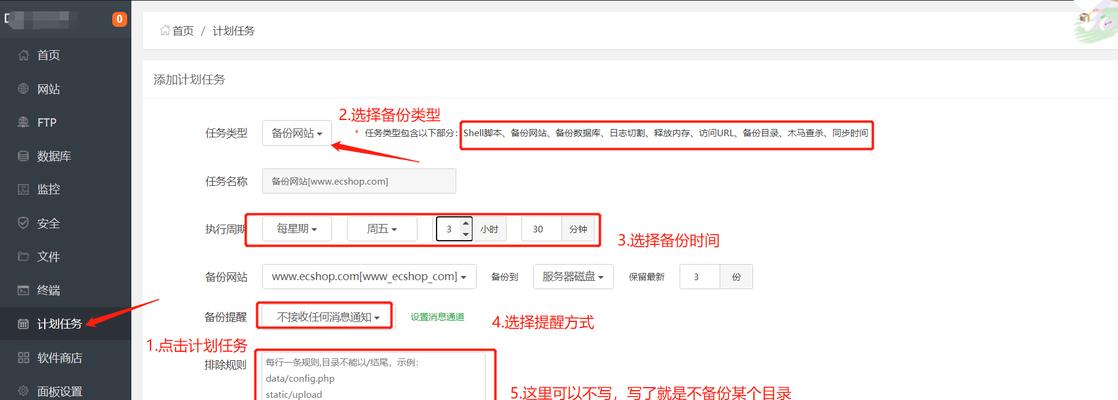Open the 不接收任何消息通知 reminder dropdown
Image resolution: width=1118 pixels, height=400 pixels.
click(327, 317)
